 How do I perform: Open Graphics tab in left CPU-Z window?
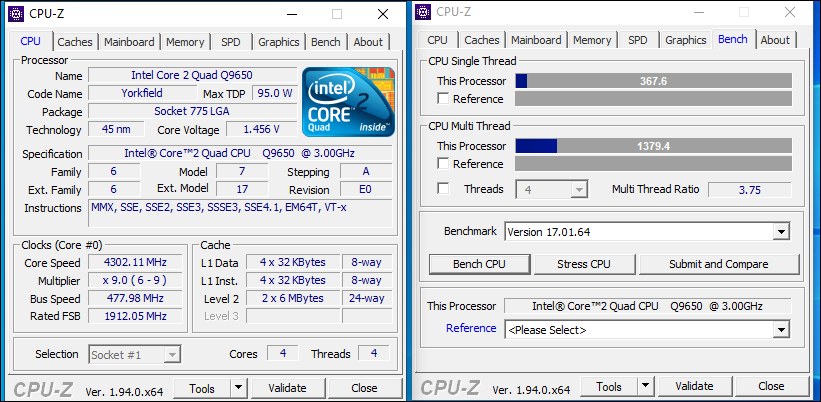click(x=279, y=42)
